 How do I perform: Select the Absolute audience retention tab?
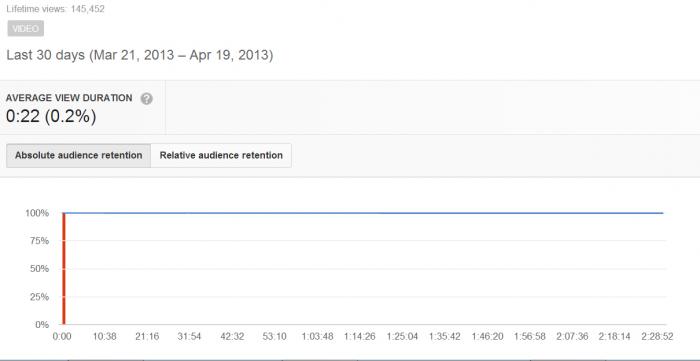pos(79,155)
